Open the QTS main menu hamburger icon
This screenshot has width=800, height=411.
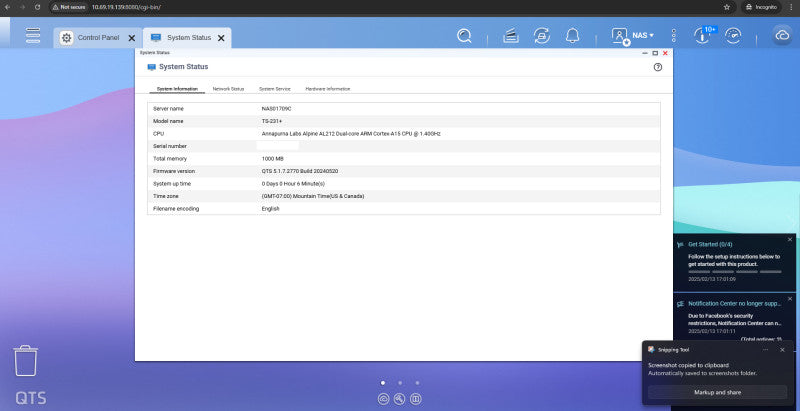[x=33, y=35]
